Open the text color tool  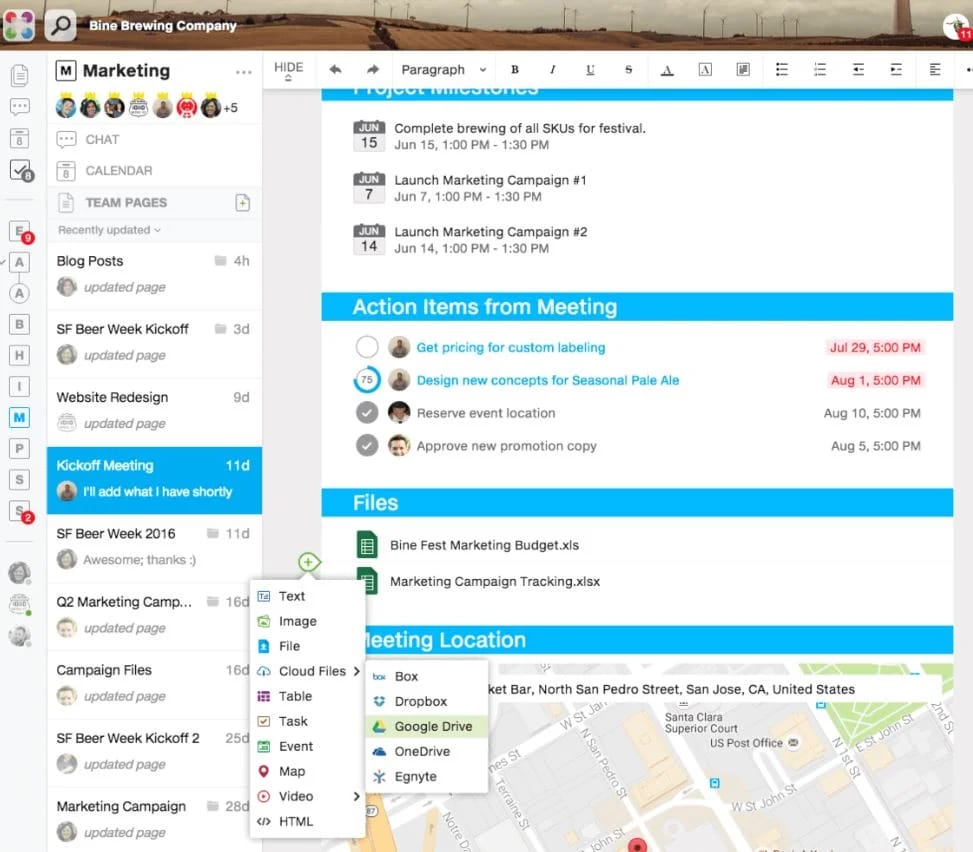[x=667, y=70]
